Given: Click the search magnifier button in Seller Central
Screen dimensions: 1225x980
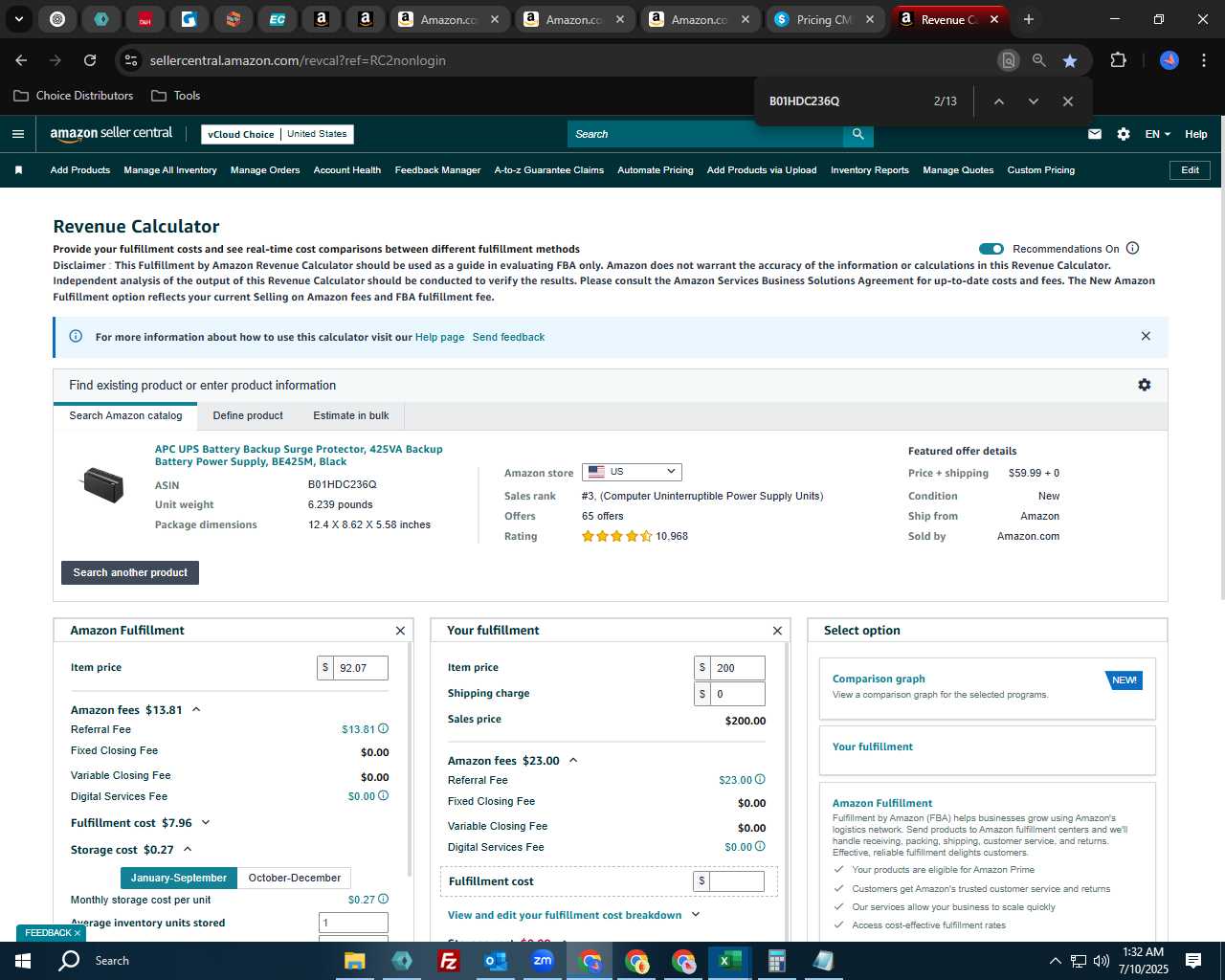Looking at the screenshot, I should (x=858, y=134).
